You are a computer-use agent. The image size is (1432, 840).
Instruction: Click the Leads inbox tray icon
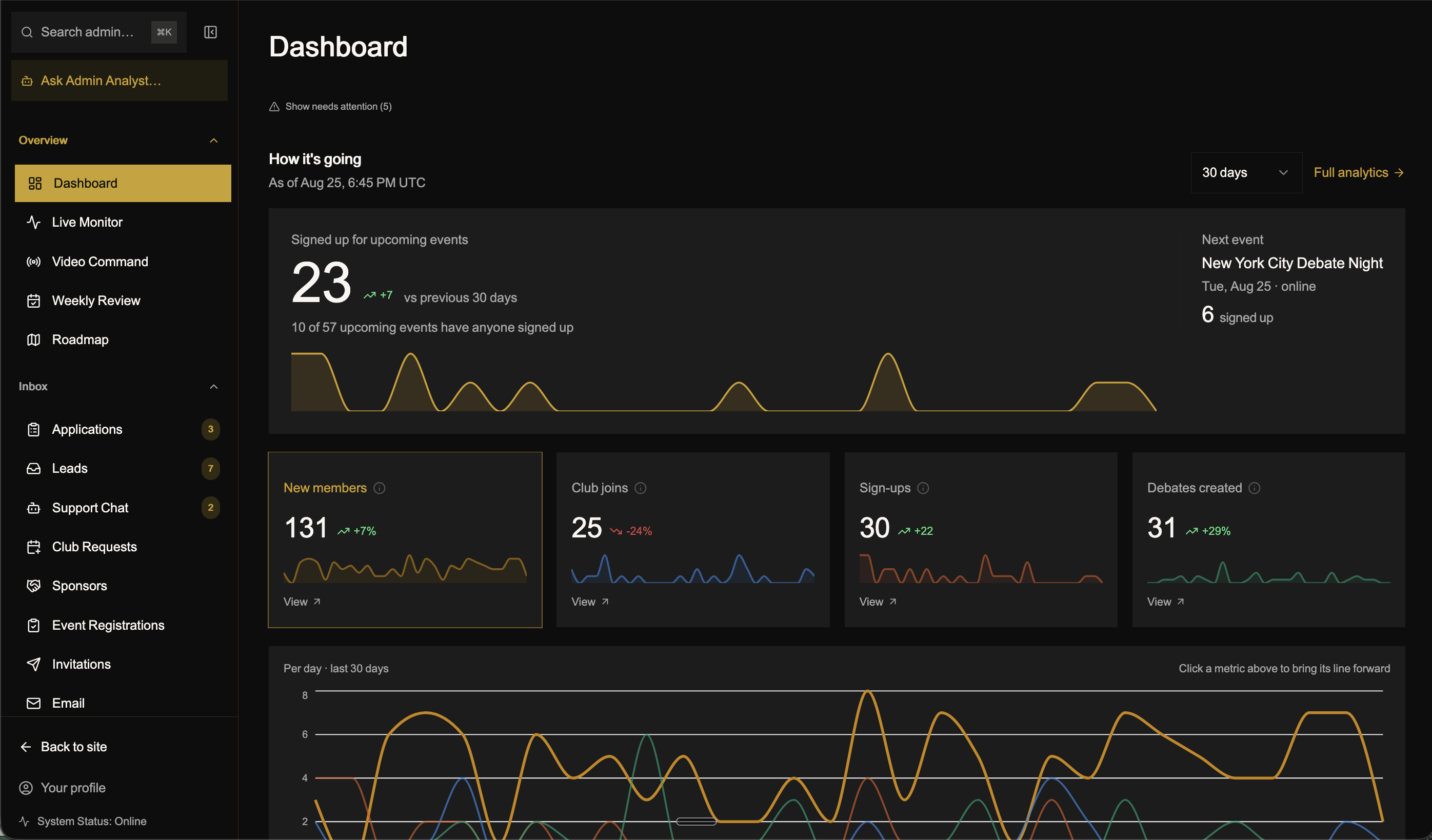coord(33,468)
